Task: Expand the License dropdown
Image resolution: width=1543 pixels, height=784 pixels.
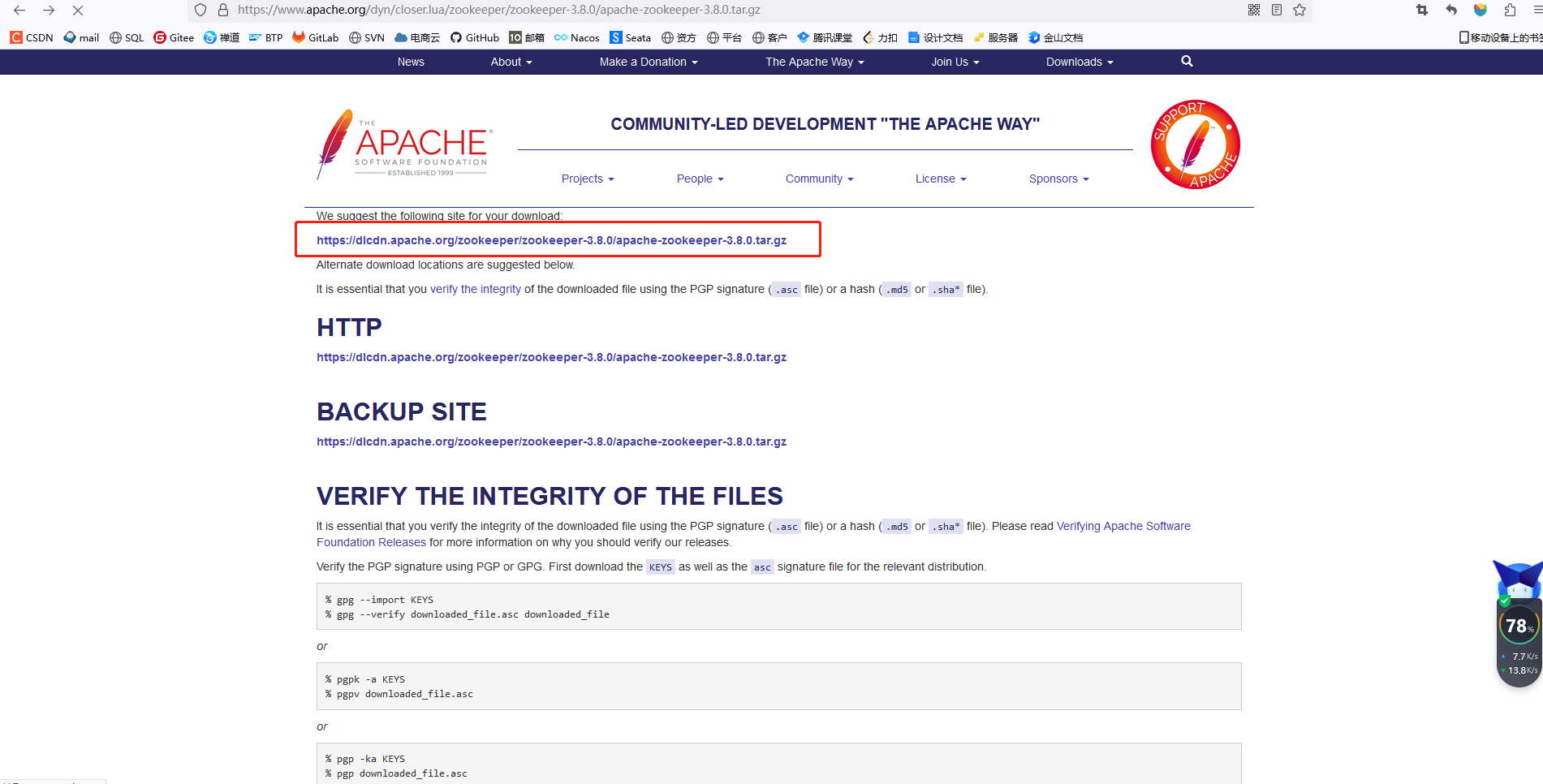Action: tap(941, 179)
